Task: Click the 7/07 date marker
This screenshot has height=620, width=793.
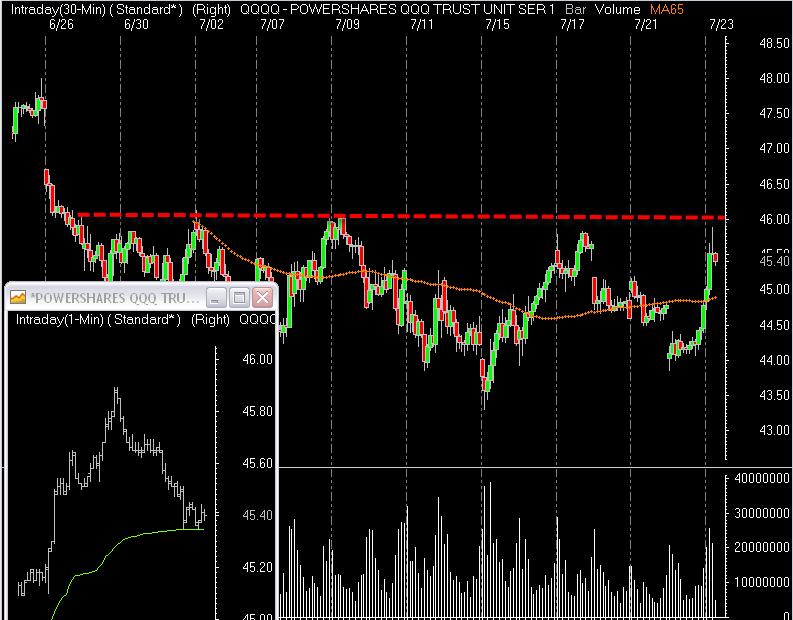Action: point(272,24)
